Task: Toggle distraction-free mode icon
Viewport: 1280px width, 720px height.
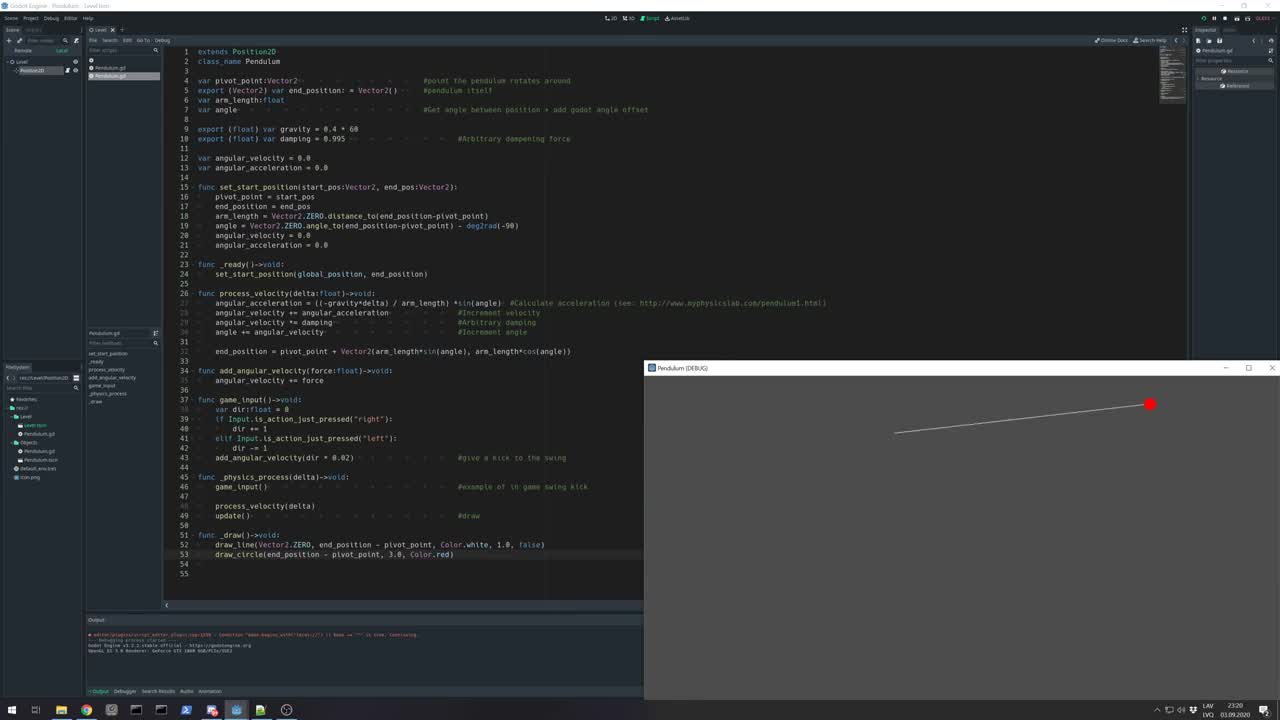Action: [x=1184, y=30]
